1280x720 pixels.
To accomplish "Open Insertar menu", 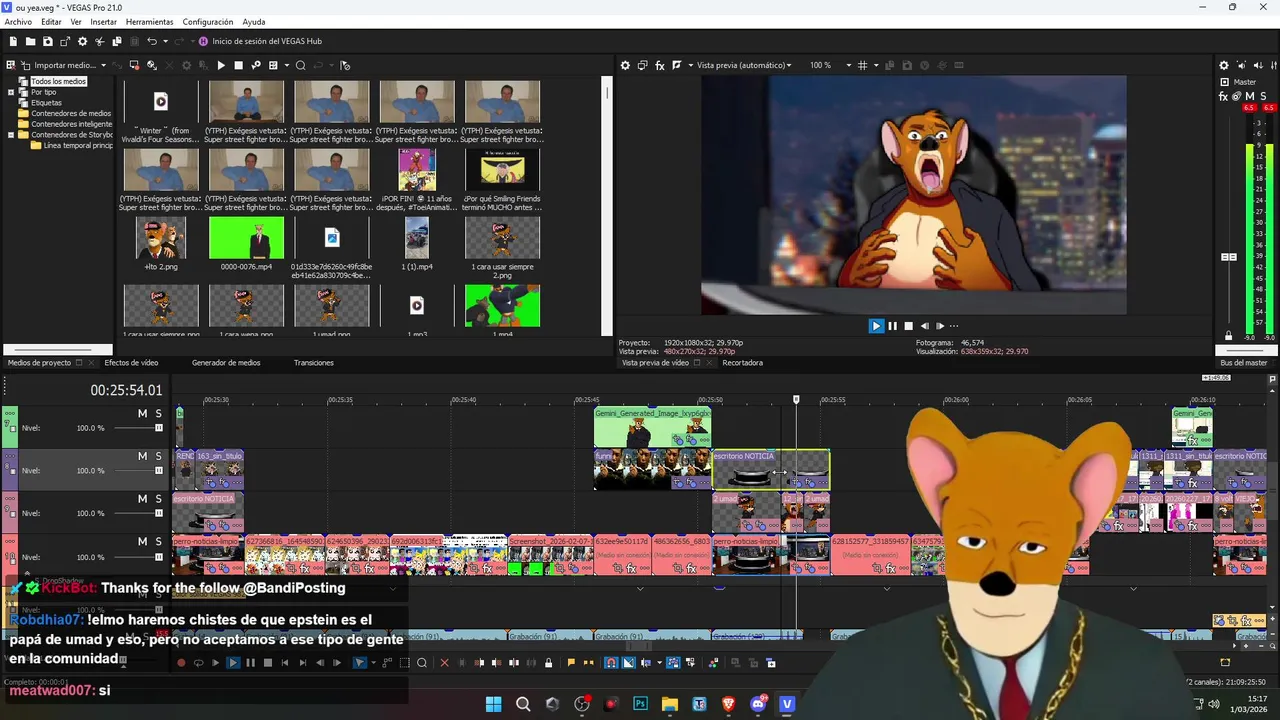I will click(103, 21).
